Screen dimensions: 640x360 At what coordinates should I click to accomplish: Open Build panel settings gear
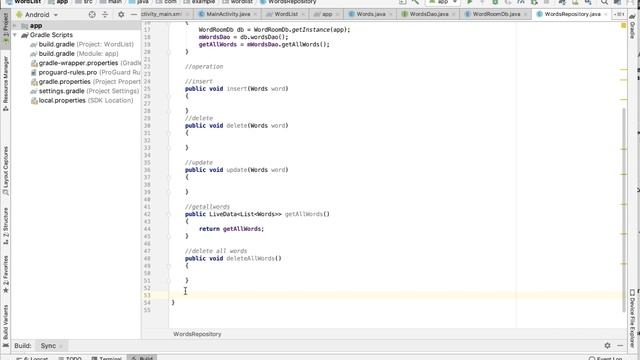[607, 346]
